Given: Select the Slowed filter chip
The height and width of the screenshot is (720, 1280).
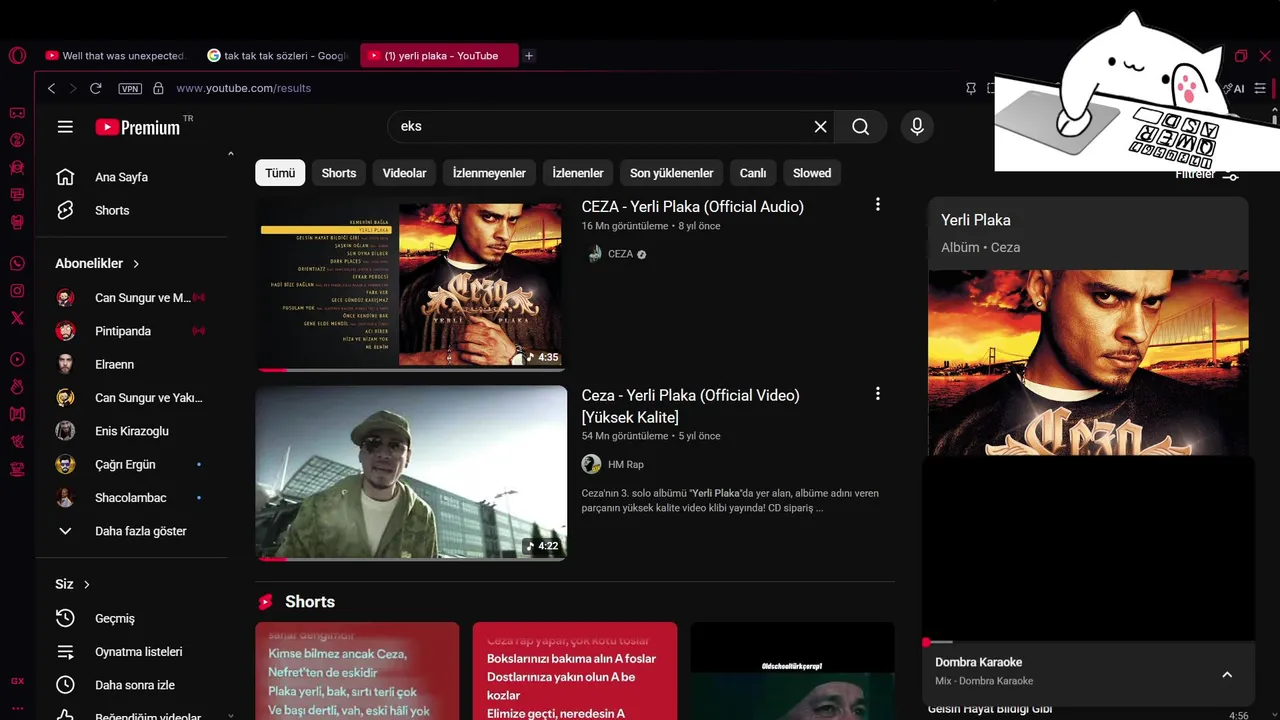Looking at the screenshot, I should 812,173.
